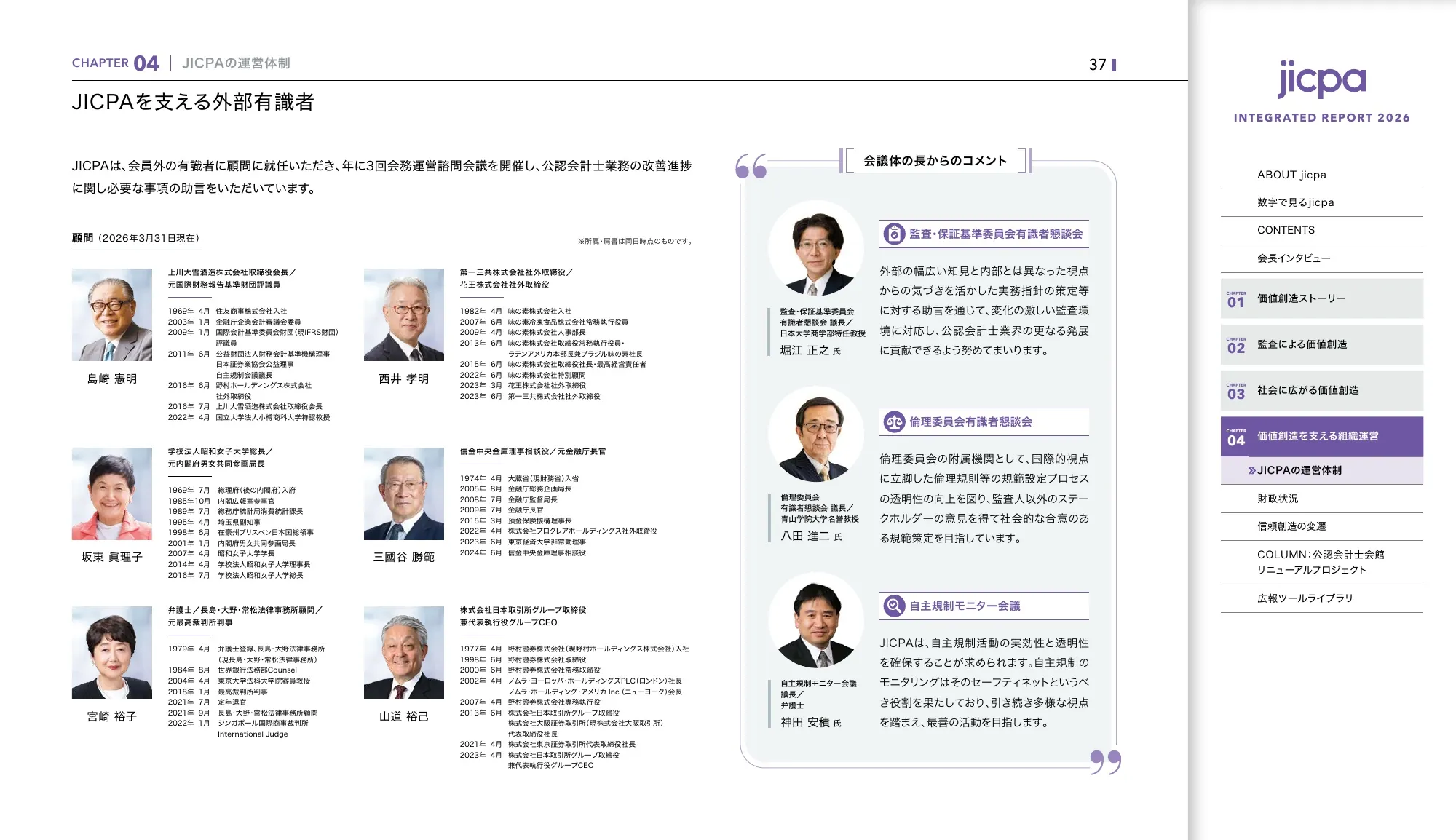Click round portrait of 神田 安積
Screen dimensions: 1456x840
tap(817, 621)
